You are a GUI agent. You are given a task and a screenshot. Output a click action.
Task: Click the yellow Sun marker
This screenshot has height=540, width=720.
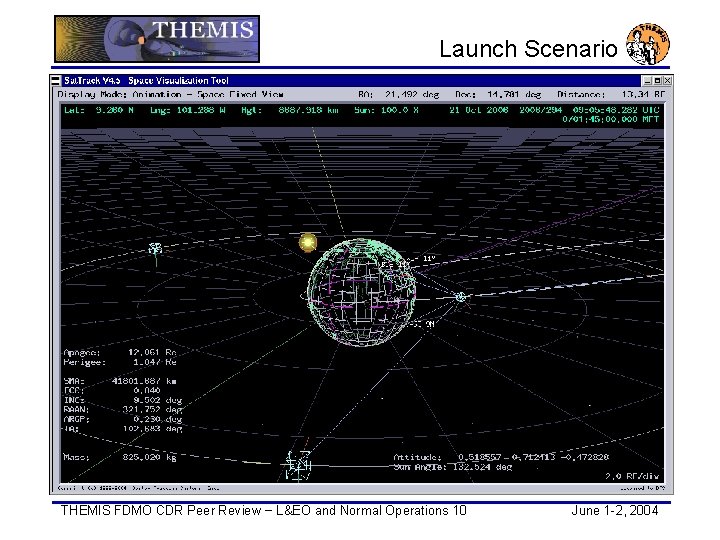308,242
